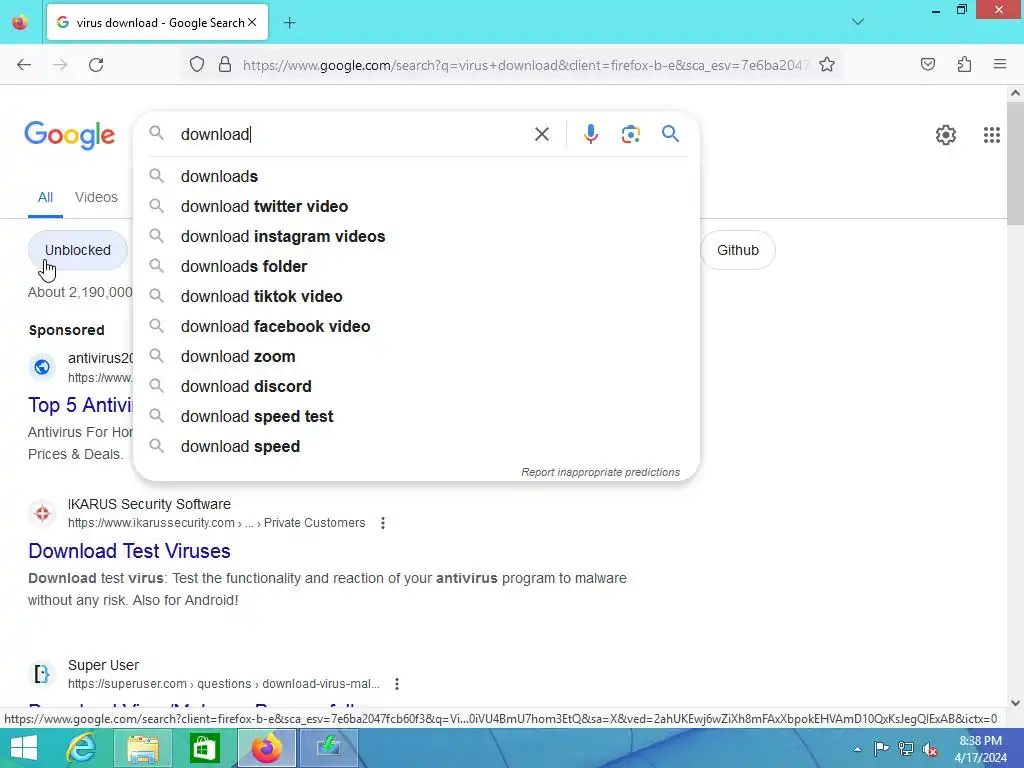The width and height of the screenshot is (1024, 768).
Task: Open the network tray icon
Action: 906,749
